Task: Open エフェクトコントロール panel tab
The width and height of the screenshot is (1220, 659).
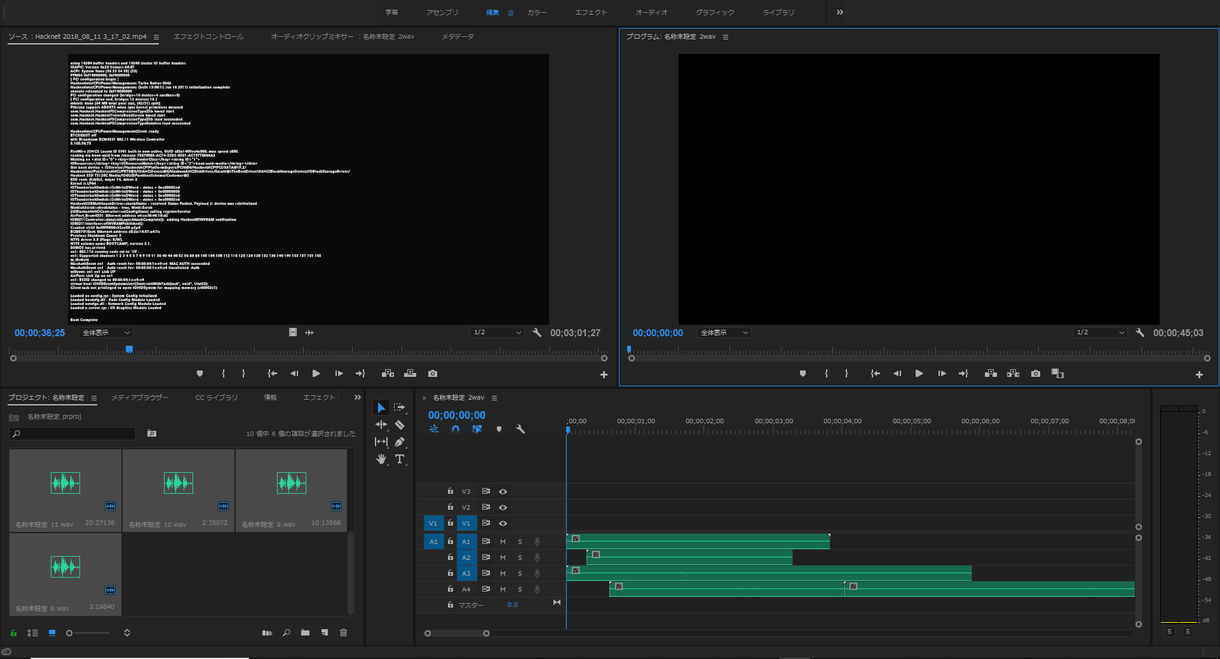Action: click(208, 37)
